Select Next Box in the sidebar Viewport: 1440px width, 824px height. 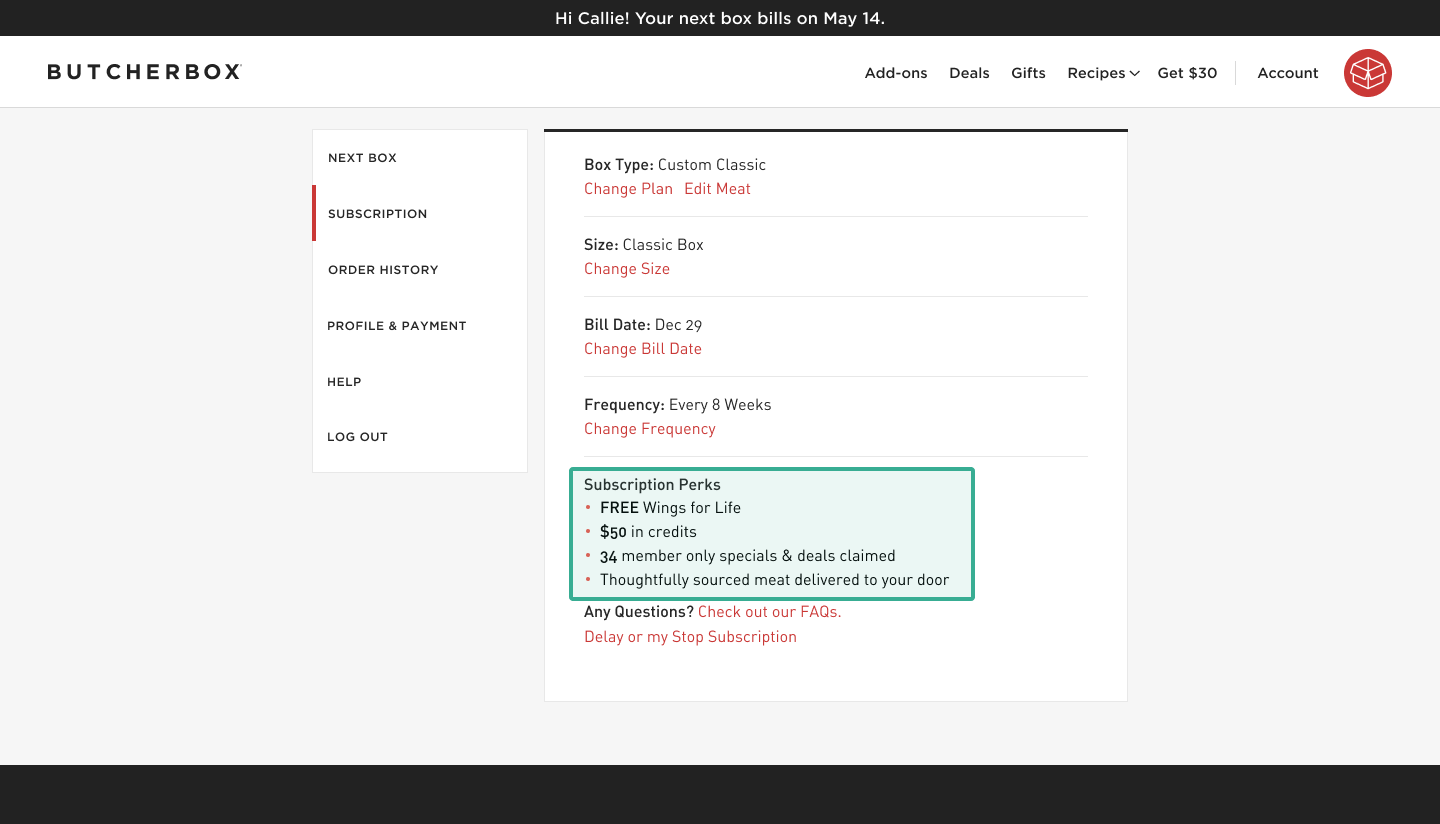click(420, 158)
